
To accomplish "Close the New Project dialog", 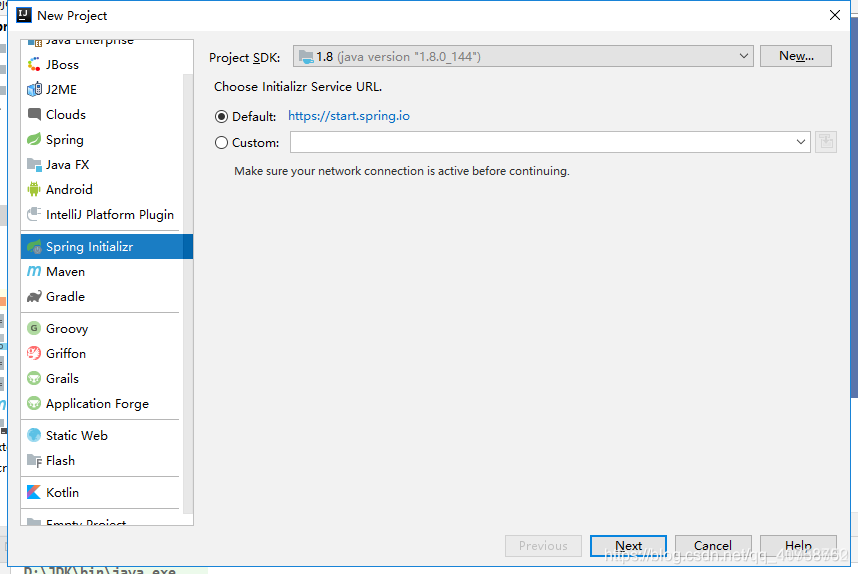I will [x=834, y=15].
